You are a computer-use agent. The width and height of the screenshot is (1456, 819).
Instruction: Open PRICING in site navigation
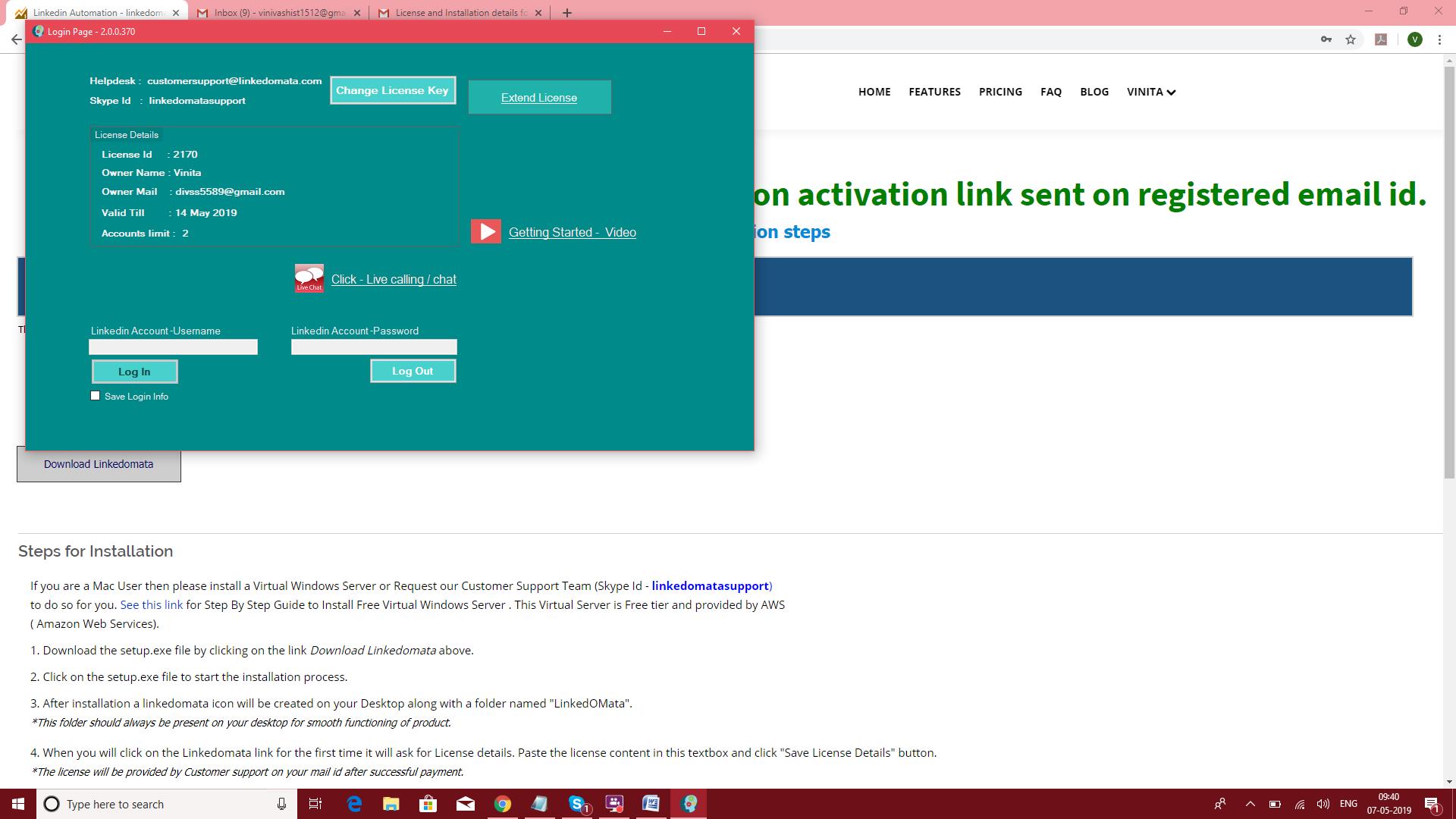(1000, 92)
